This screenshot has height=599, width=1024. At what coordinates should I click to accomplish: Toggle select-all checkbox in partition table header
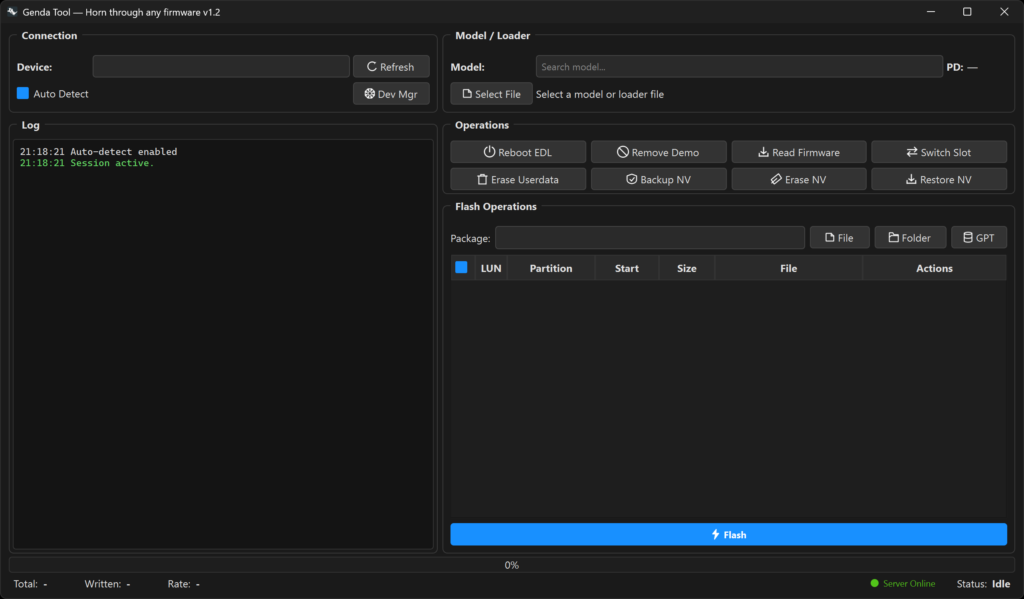[461, 267]
